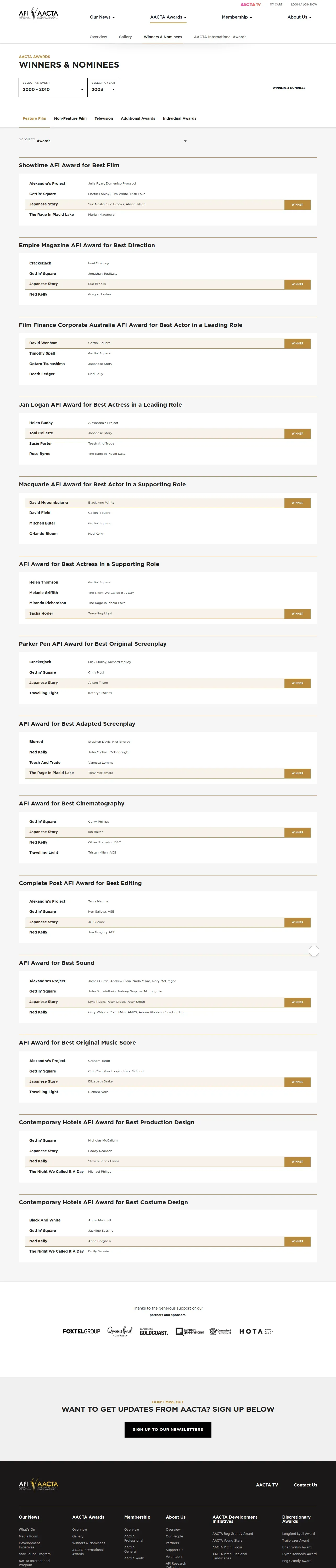This screenshot has width=336, height=1568.
Task: Click the Experience Gold Coast logo
Action: [x=153, y=1331]
